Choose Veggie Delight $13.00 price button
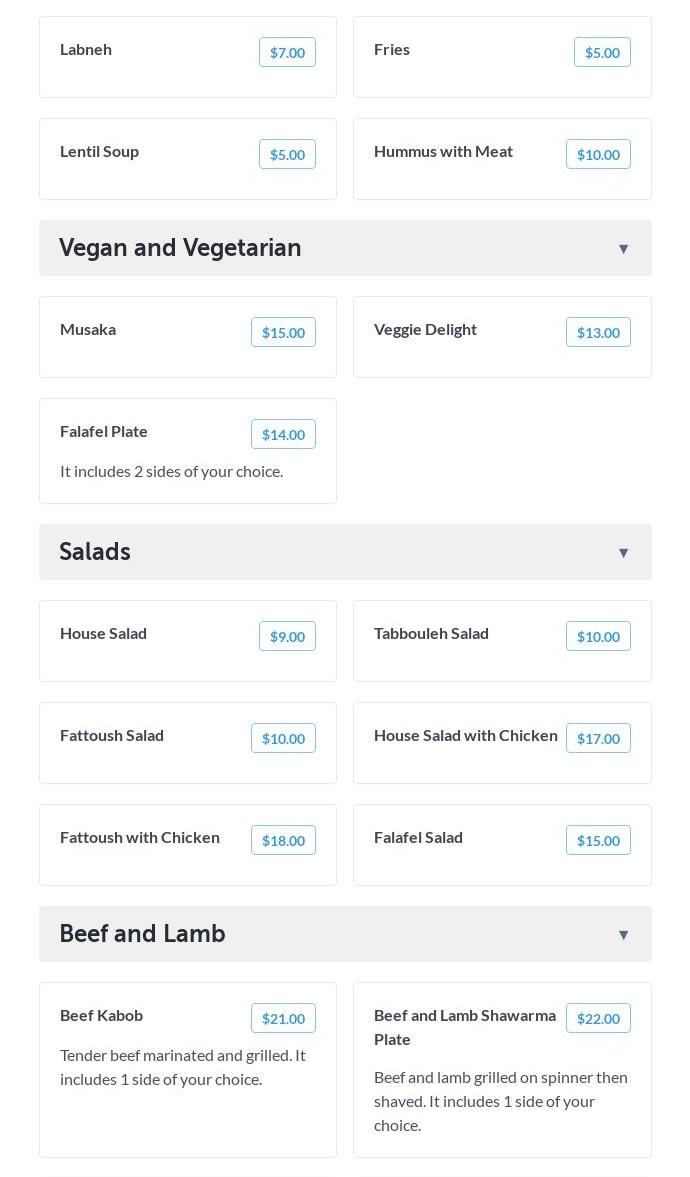This screenshot has width=690, height=1177. pos(598,333)
